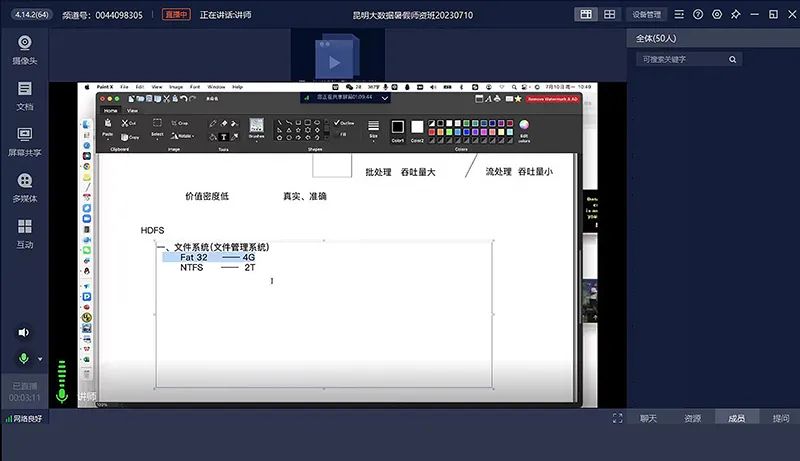Open the Rotate dropdown

[183, 136]
